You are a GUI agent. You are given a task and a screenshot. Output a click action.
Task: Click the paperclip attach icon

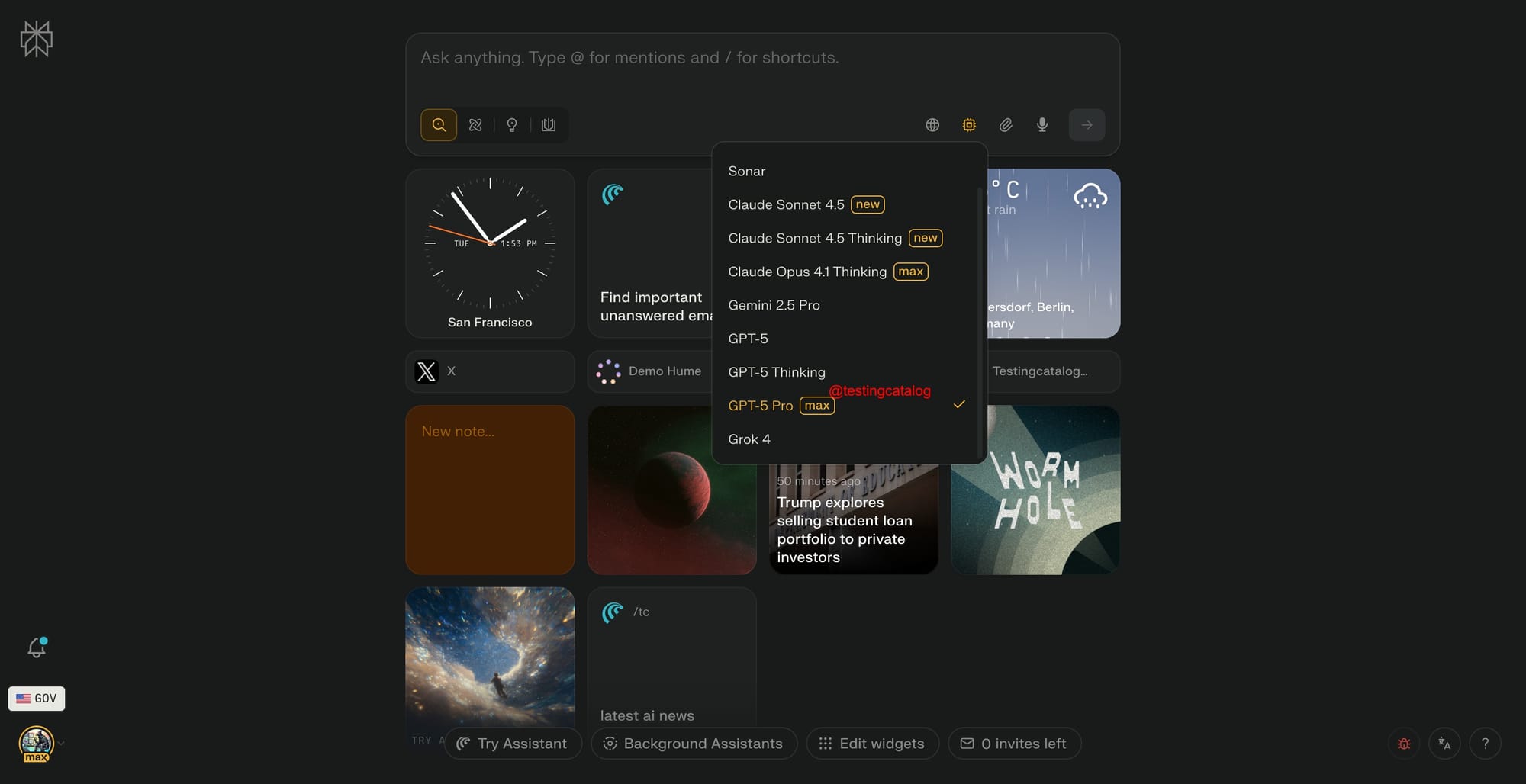coord(1006,125)
